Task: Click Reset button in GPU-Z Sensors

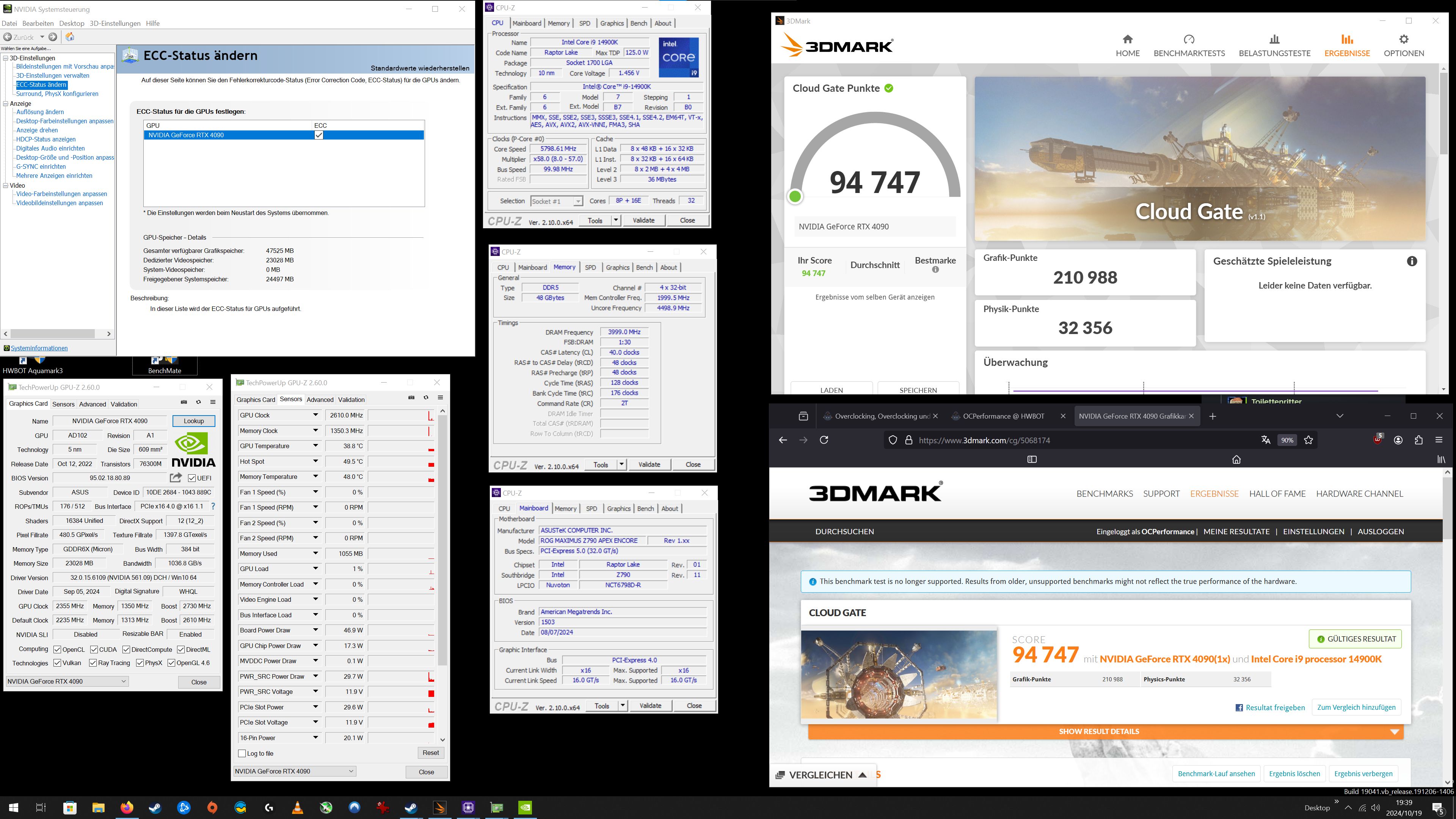Action: (430, 753)
